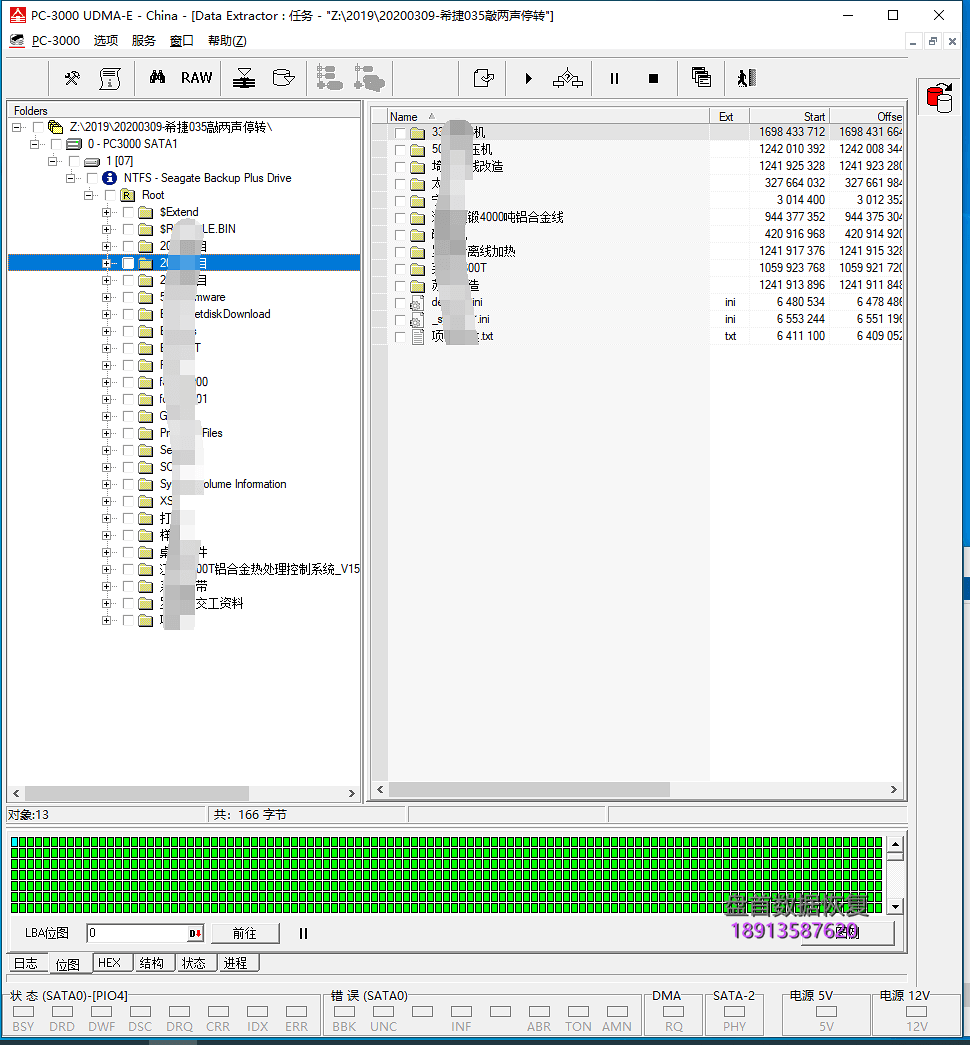The image size is (970, 1045).
Task: Click the LBA位图 input field
Action: (x=137, y=933)
